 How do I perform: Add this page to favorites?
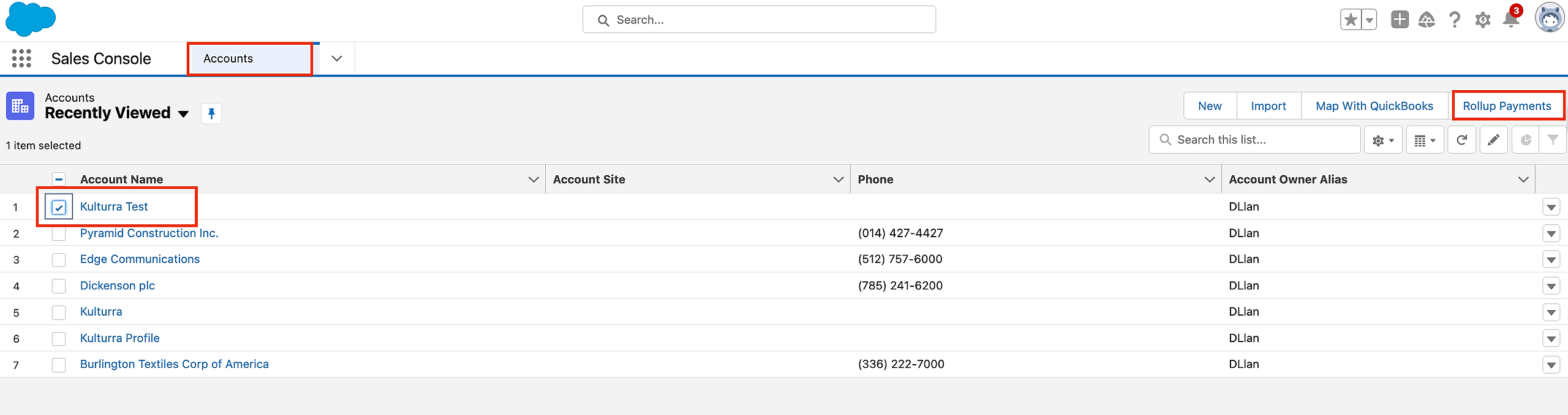(x=1351, y=20)
